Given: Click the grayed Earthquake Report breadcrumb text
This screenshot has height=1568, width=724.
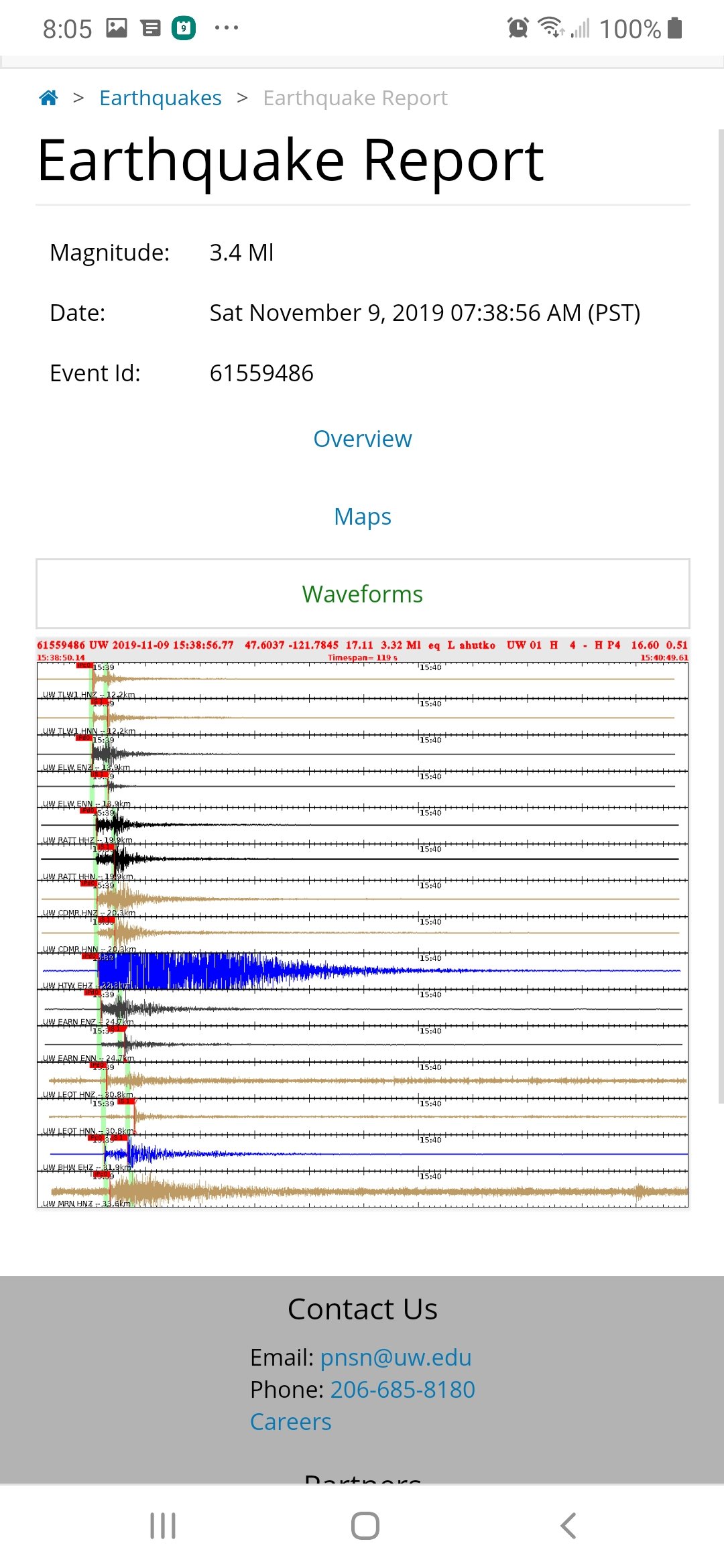Looking at the screenshot, I should click(355, 98).
